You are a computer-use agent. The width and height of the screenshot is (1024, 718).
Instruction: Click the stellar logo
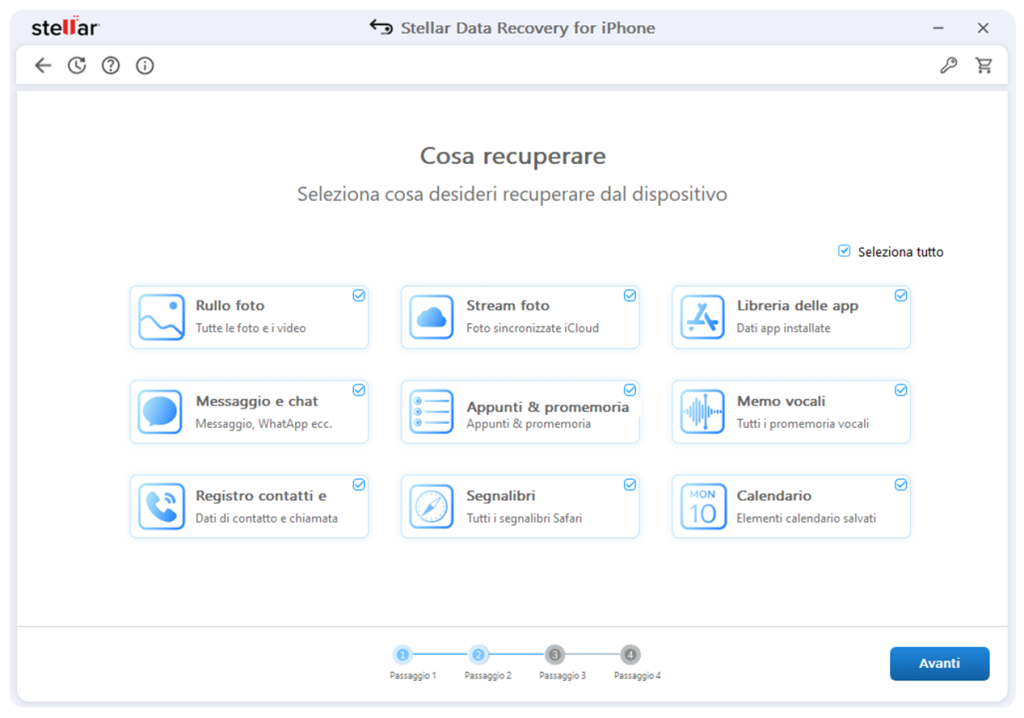pyautogui.click(x=65, y=27)
